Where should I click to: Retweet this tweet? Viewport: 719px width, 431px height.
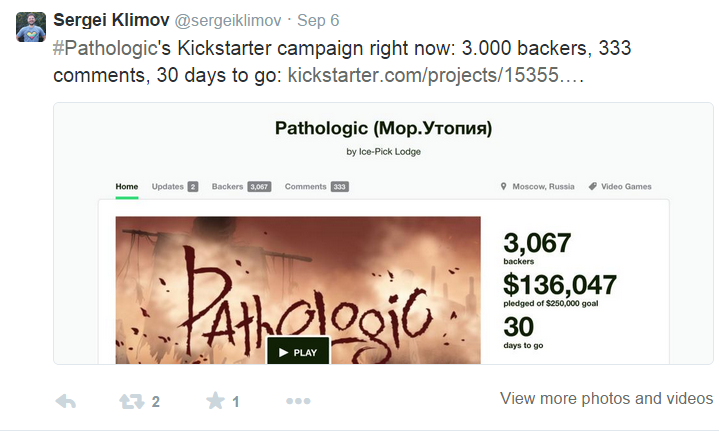click(x=131, y=401)
